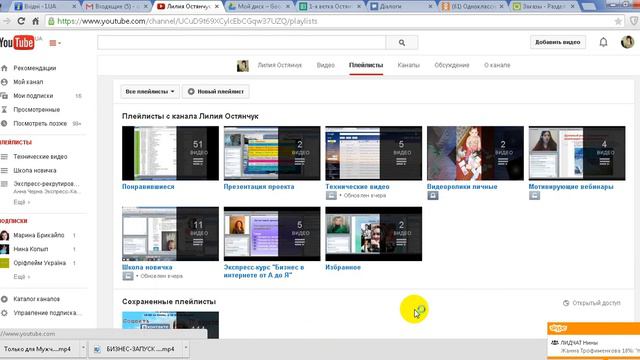Switch to Каналы tab
This screenshot has height=360, width=640.
[408, 65]
